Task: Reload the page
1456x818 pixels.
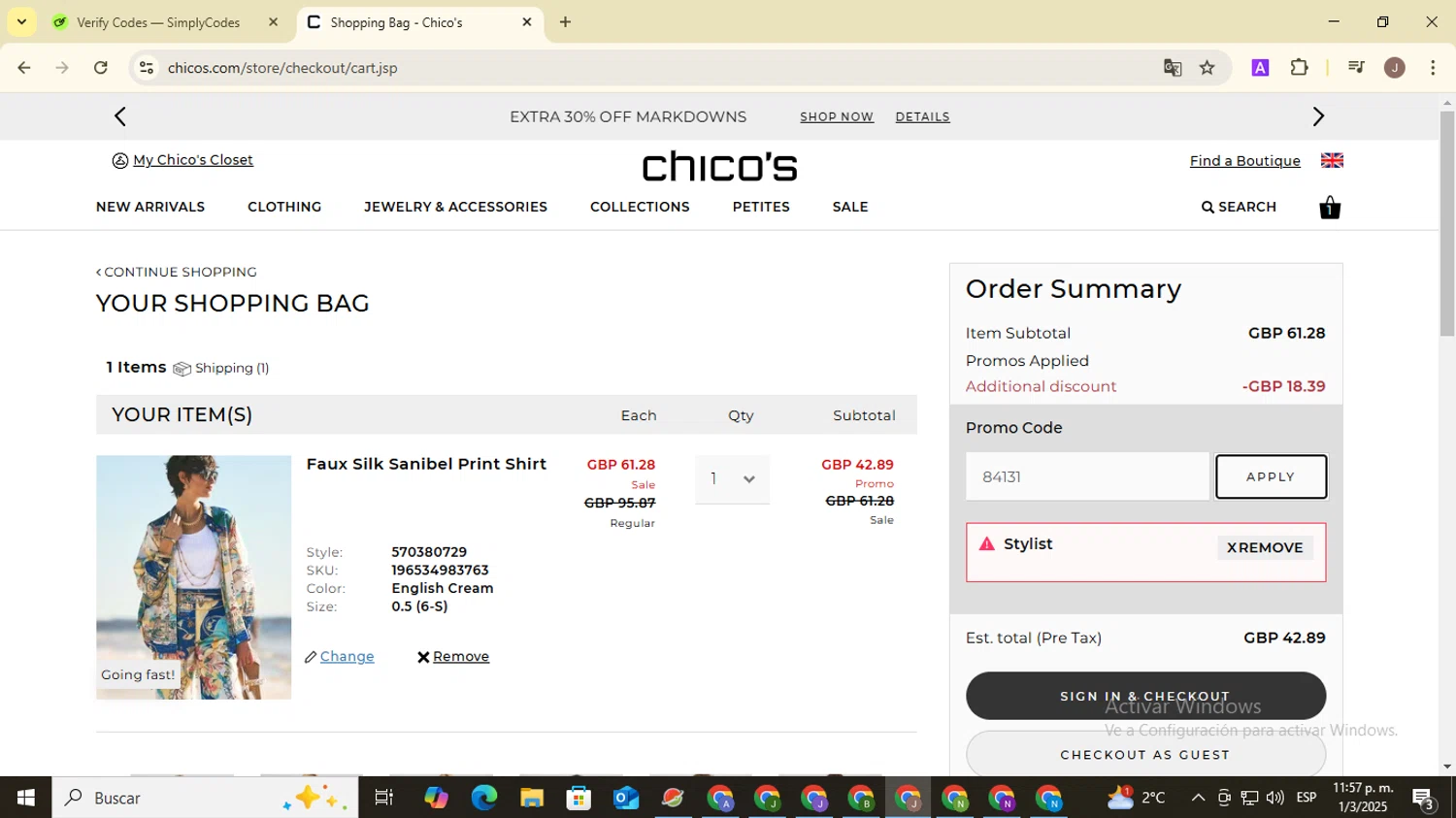Action: coord(101,68)
